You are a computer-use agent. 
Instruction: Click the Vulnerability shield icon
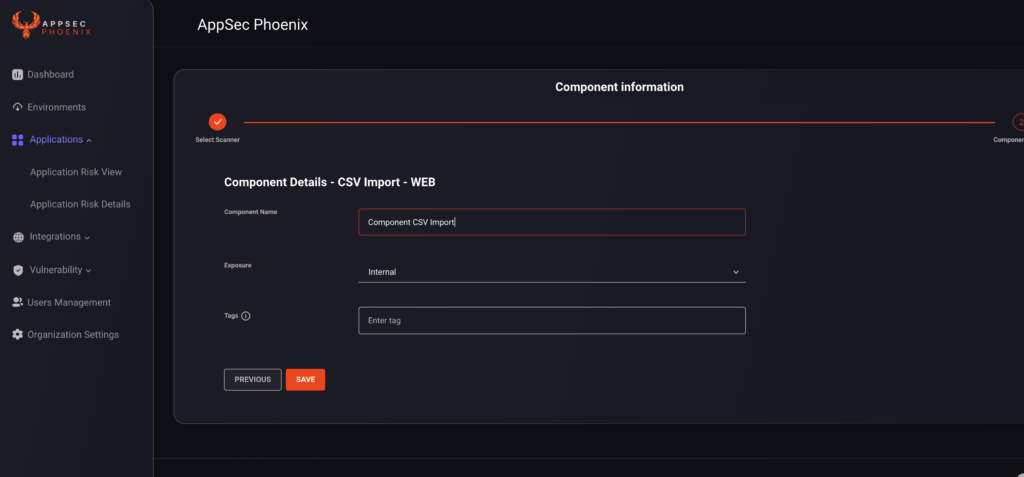pos(18,270)
